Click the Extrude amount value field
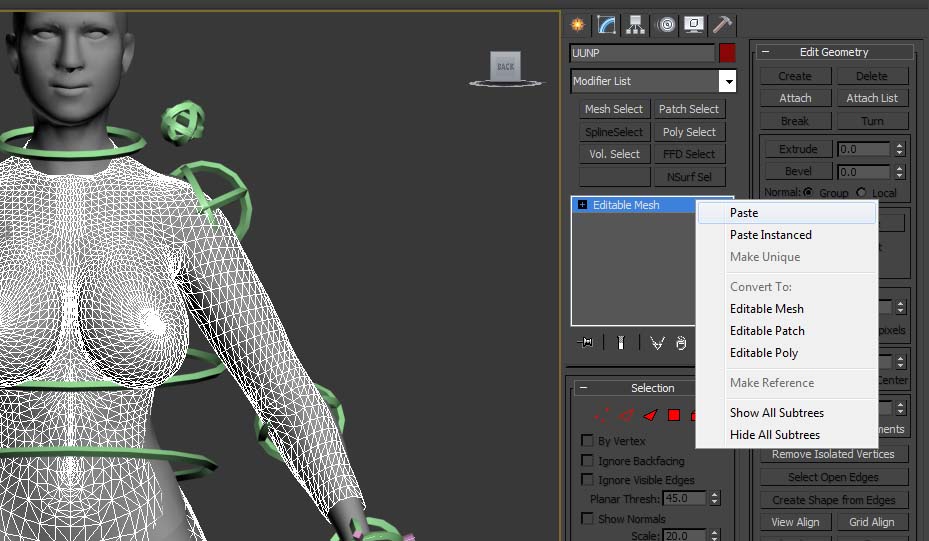This screenshot has width=929, height=541. [x=864, y=149]
